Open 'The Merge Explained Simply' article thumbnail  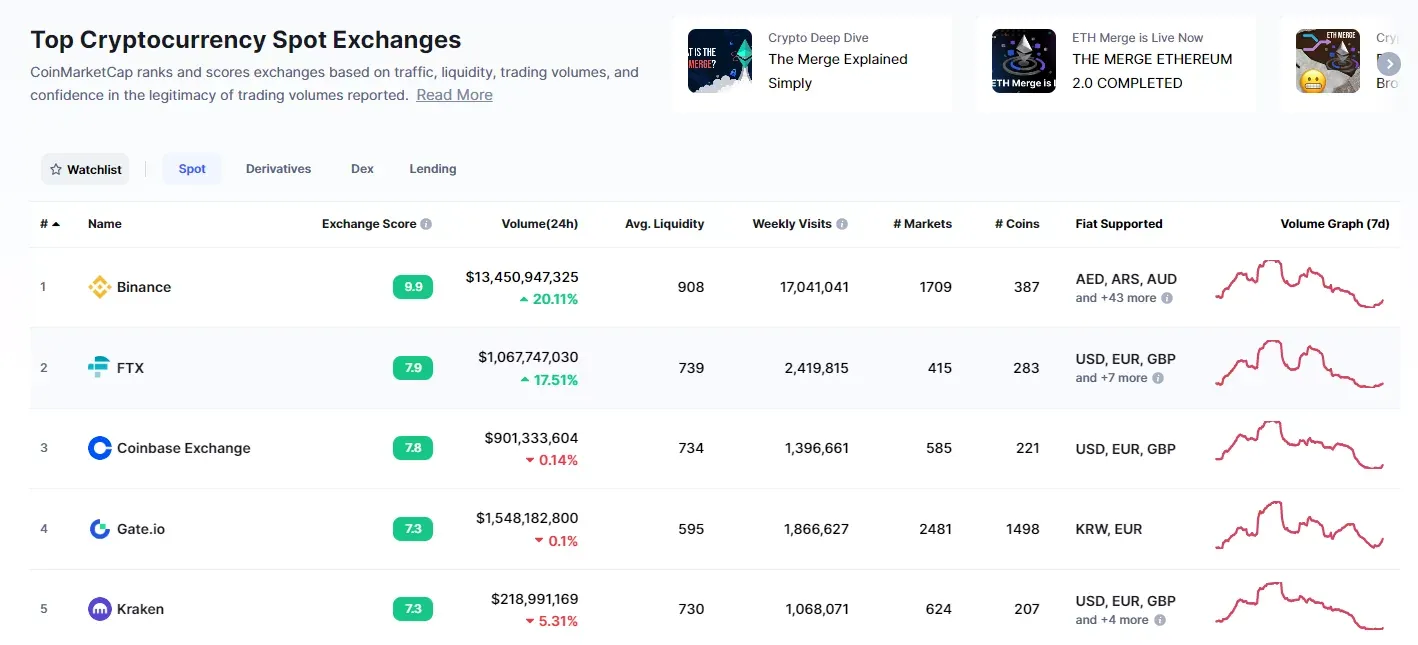(720, 61)
